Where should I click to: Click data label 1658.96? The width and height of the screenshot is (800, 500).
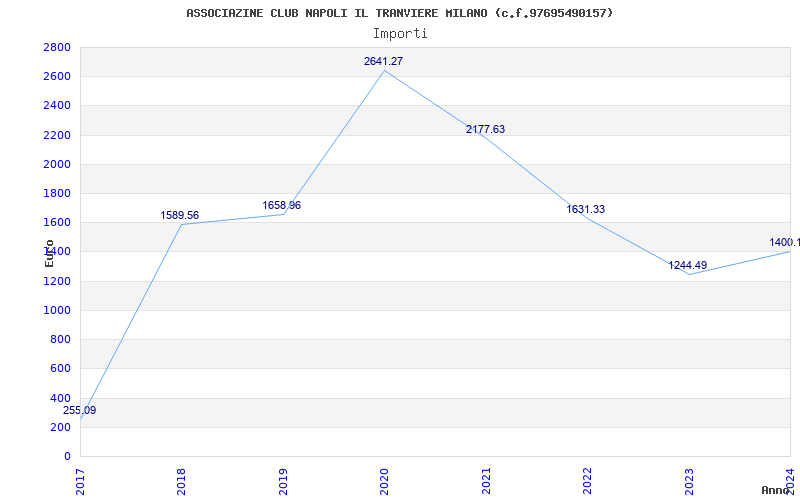[x=282, y=205]
